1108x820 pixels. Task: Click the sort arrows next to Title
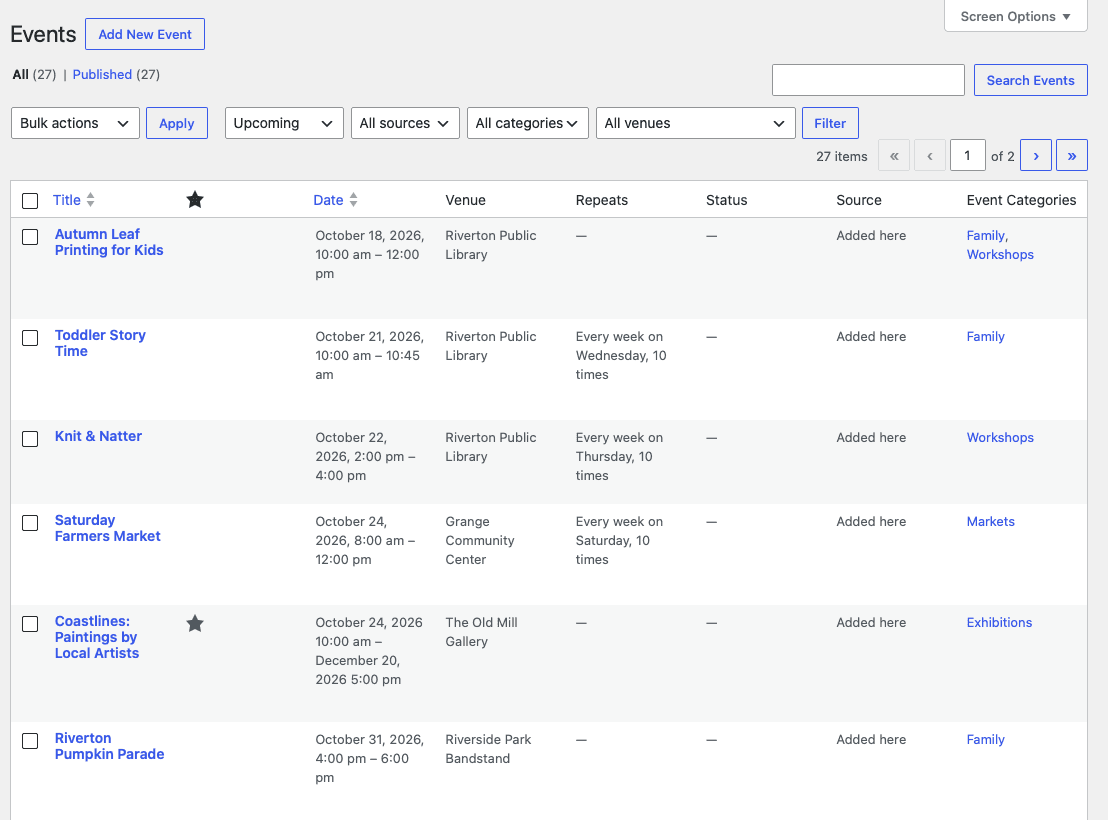coord(90,200)
